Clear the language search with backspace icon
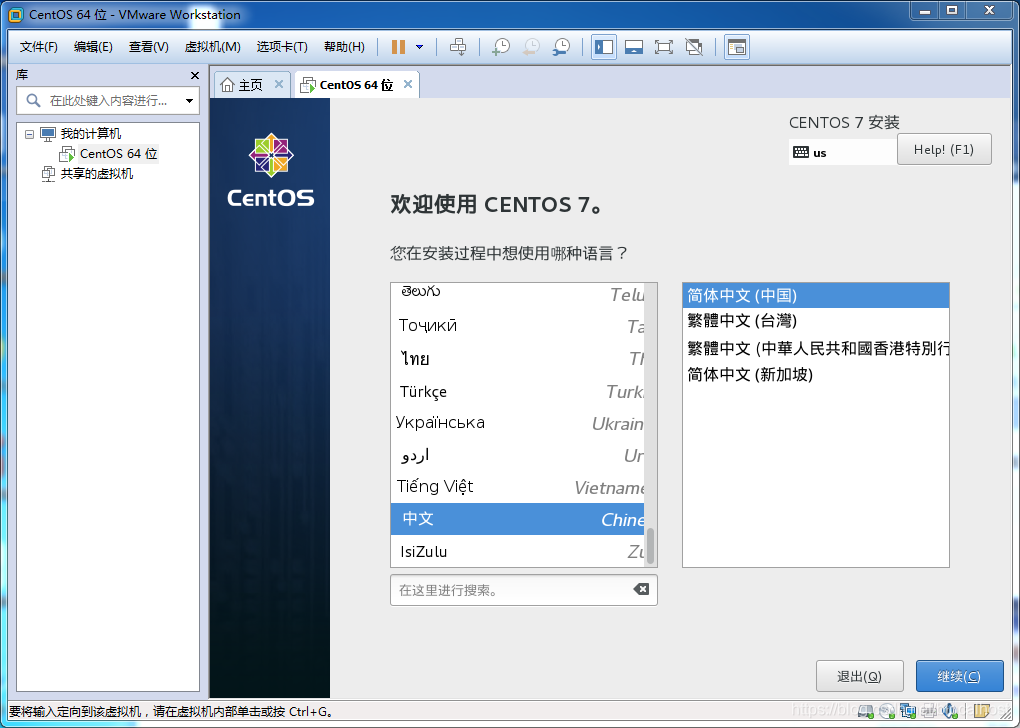This screenshot has width=1020, height=728. point(641,589)
